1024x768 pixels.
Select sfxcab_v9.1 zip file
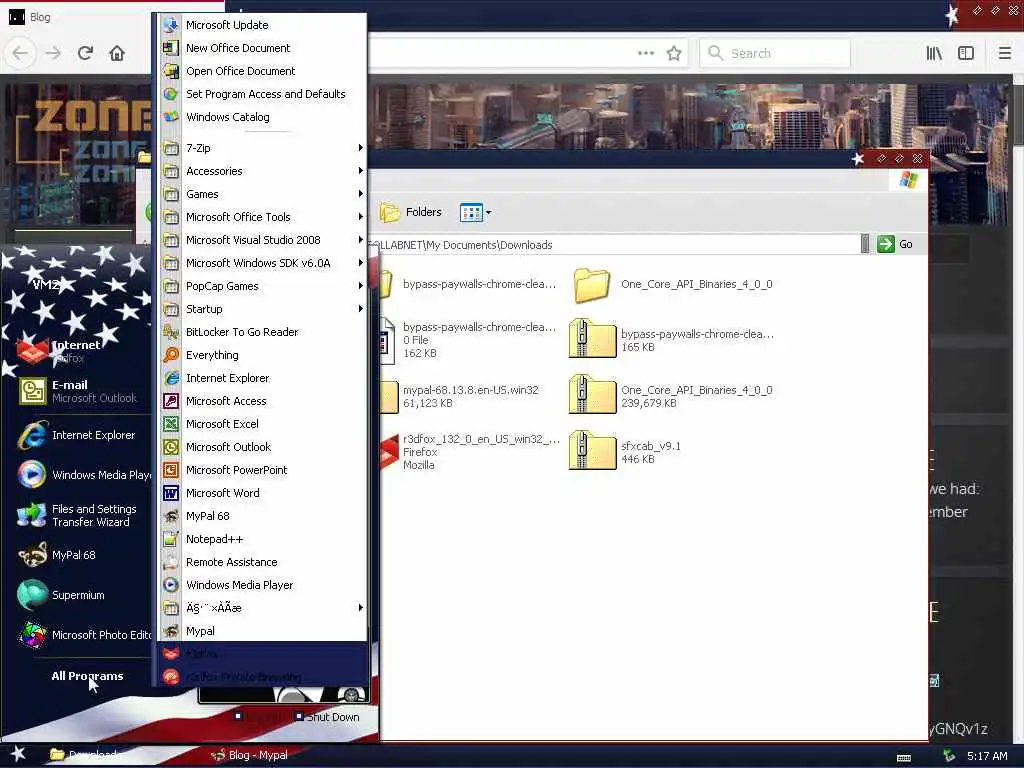coord(625,452)
